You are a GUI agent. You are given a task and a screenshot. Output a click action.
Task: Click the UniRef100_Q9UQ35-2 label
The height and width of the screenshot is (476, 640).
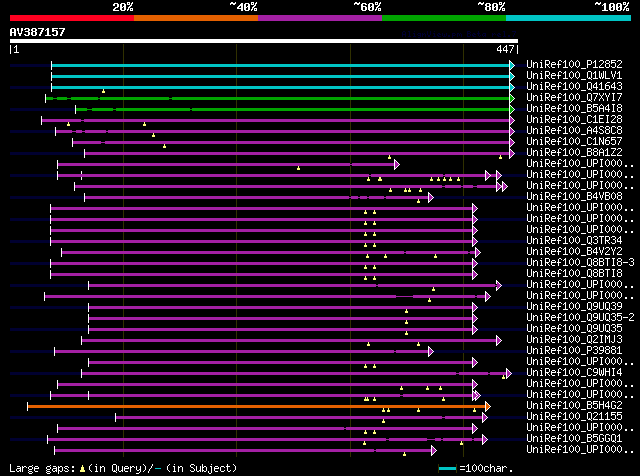580,318
